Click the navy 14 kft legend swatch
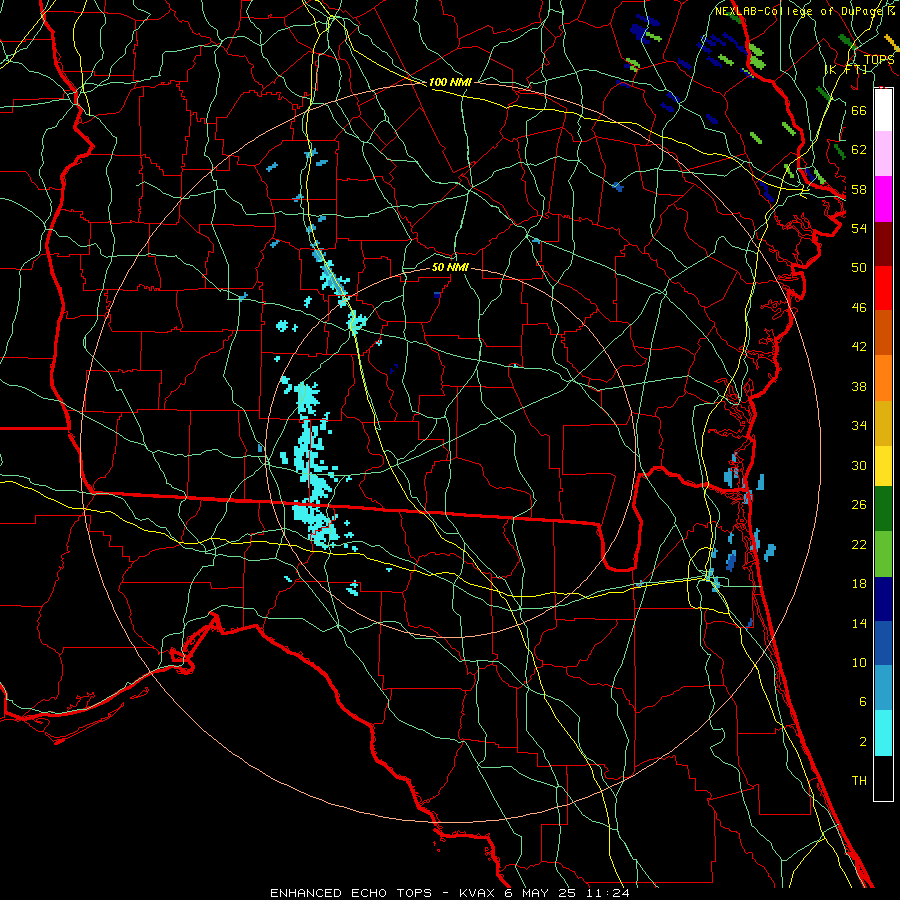900x900 pixels. point(883,599)
